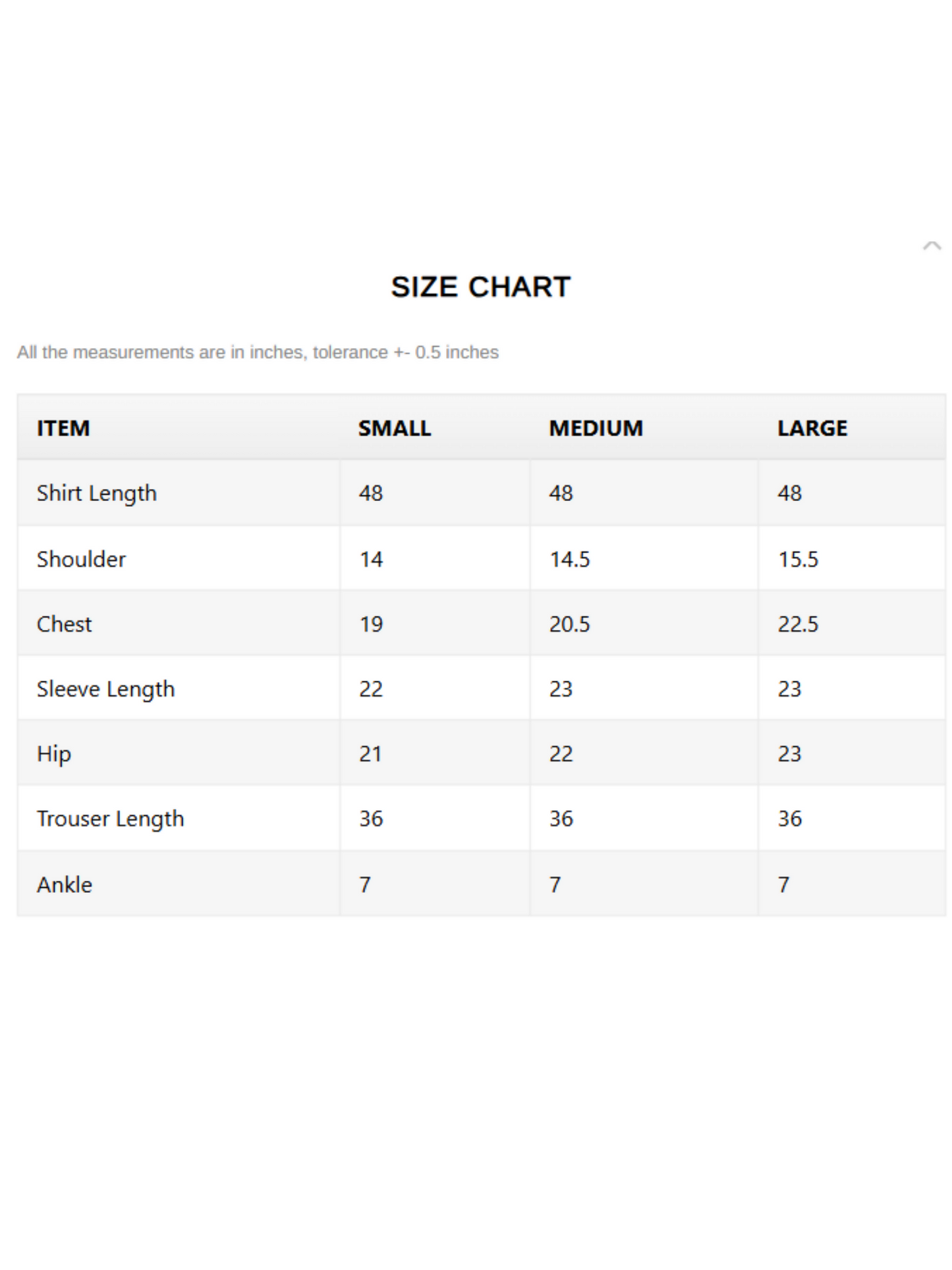Select the ITEM column header
The image size is (952, 1270).
coord(63,428)
